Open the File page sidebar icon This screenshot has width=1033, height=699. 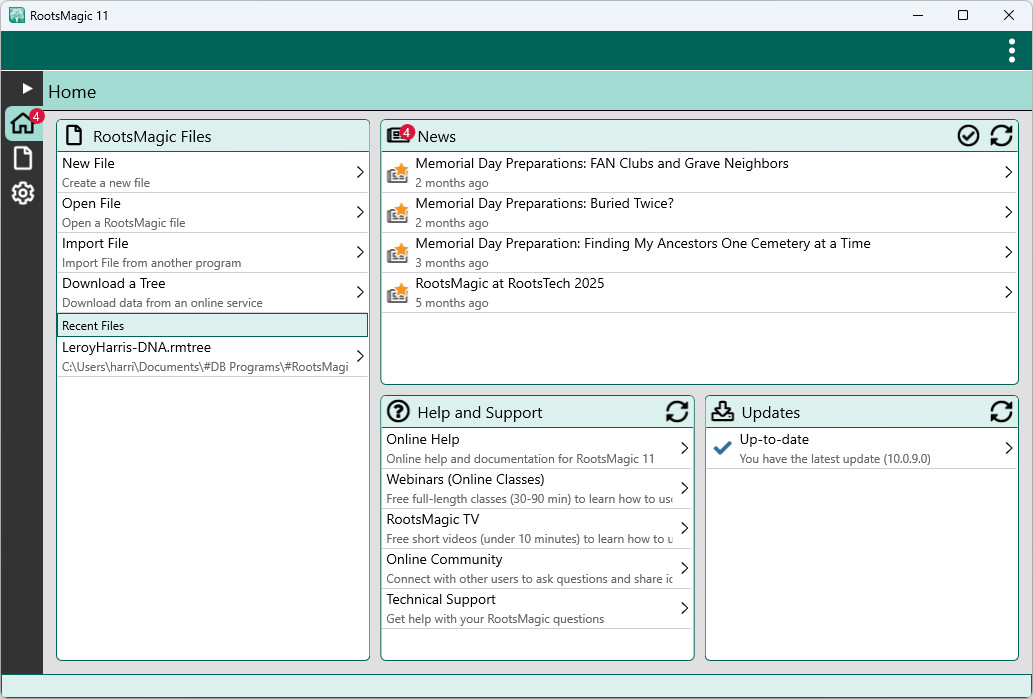pyautogui.click(x=23, y=158)
